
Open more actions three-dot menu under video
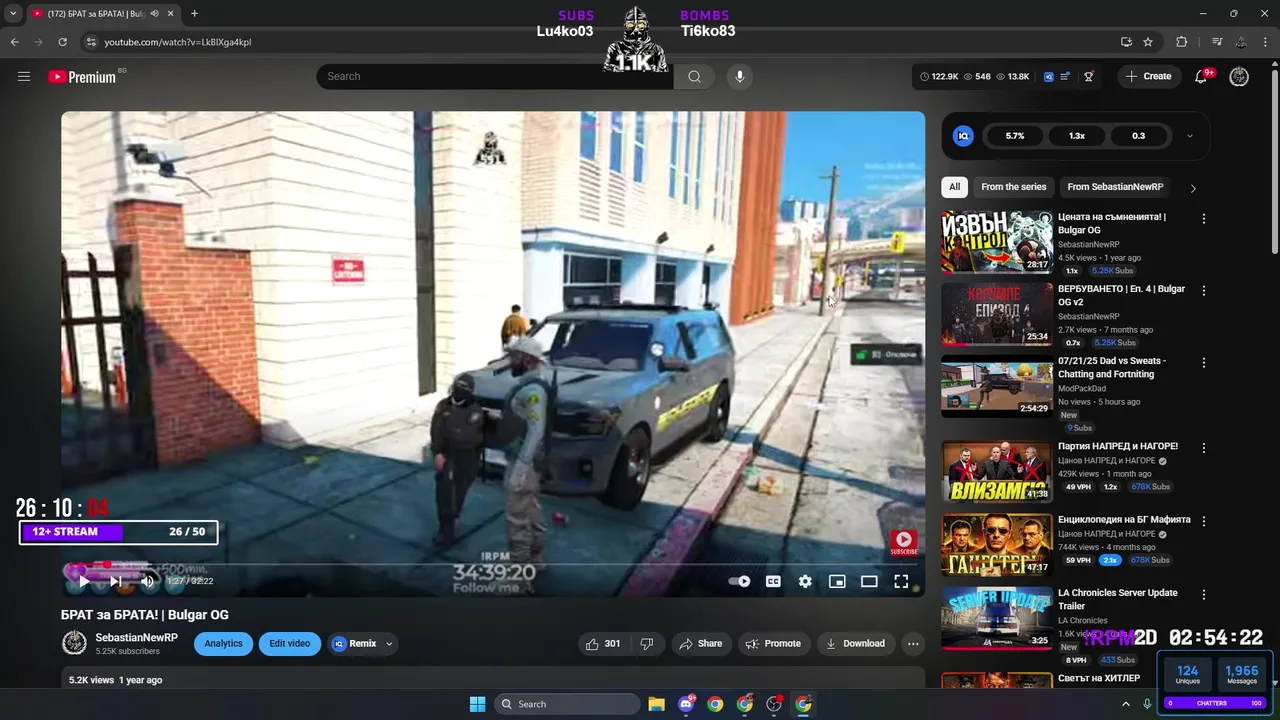click(913, 644)
